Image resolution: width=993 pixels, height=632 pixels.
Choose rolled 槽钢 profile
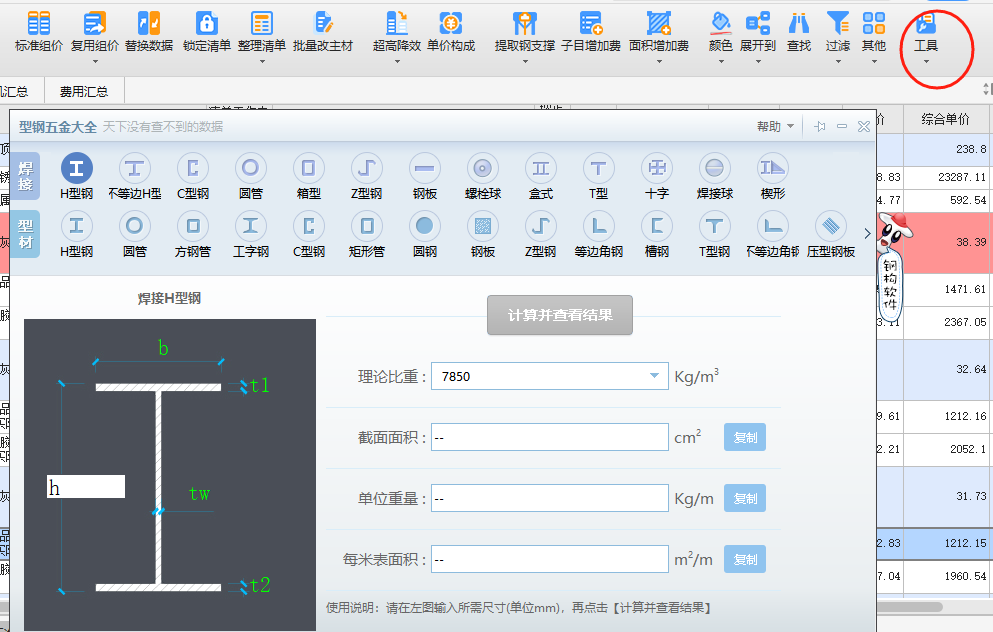pyautogui.click(x=657, y=234)
